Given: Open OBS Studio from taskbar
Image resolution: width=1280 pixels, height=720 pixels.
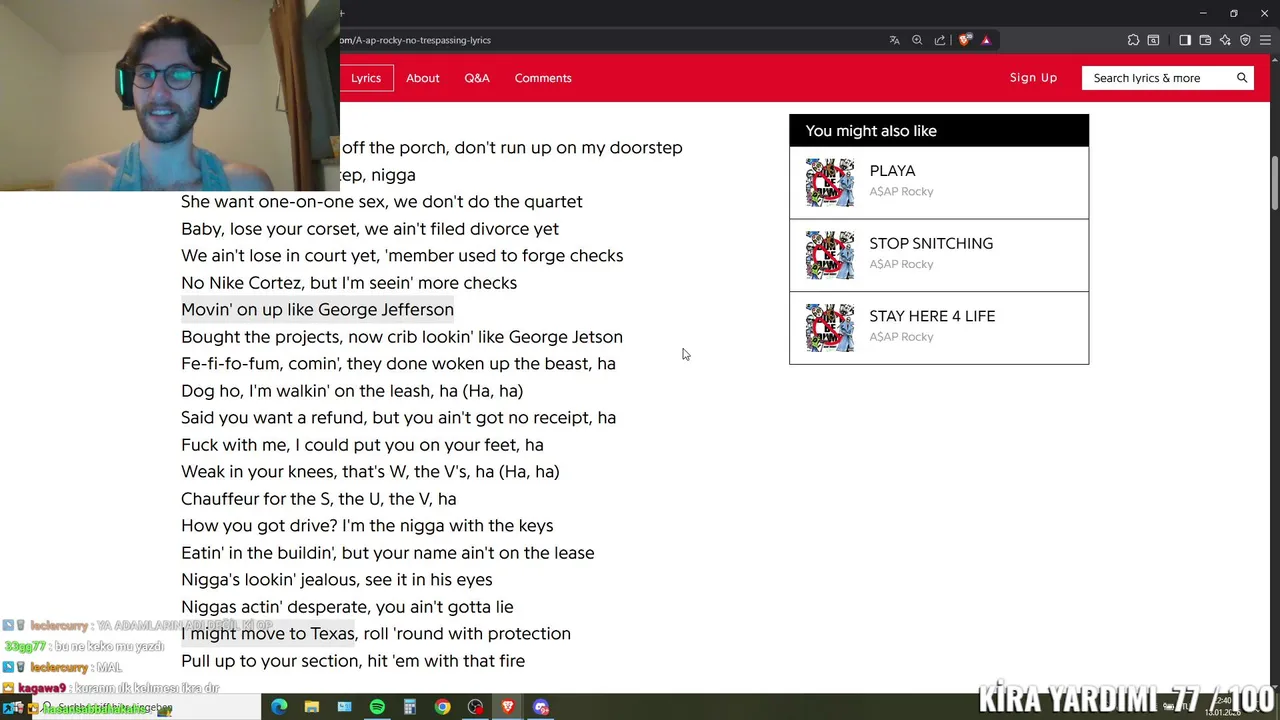Looking at the screenshot, I should [475, 707].
